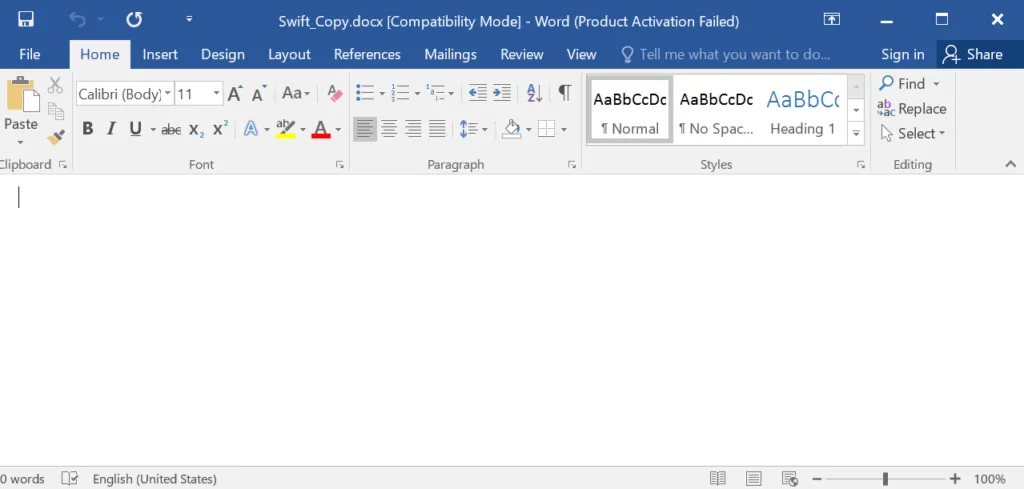Toggle Underline formatting
Image resolution: width=1024 pixels, height=489 pixels.
[x=135, y=129]
